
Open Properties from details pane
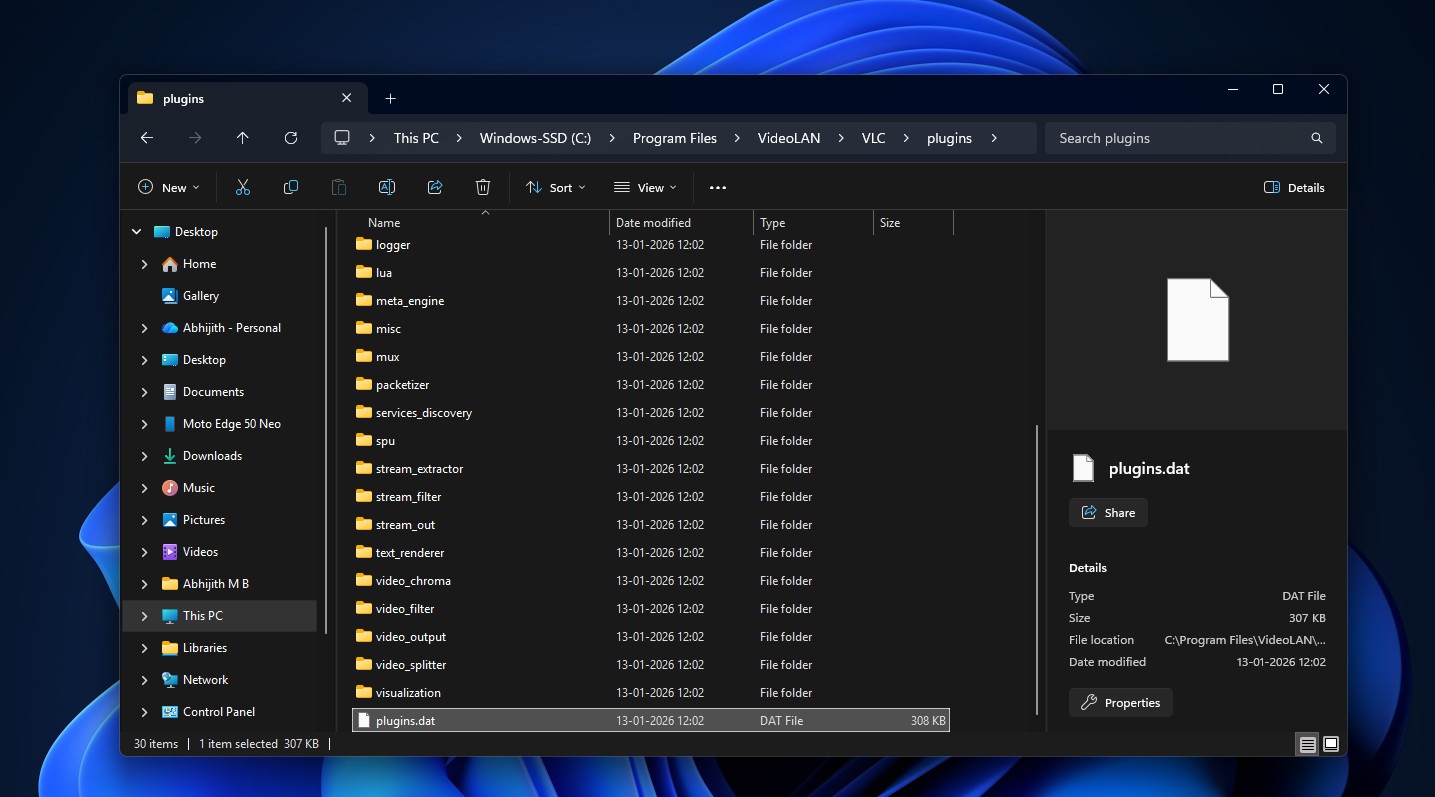coord(1120,703)
